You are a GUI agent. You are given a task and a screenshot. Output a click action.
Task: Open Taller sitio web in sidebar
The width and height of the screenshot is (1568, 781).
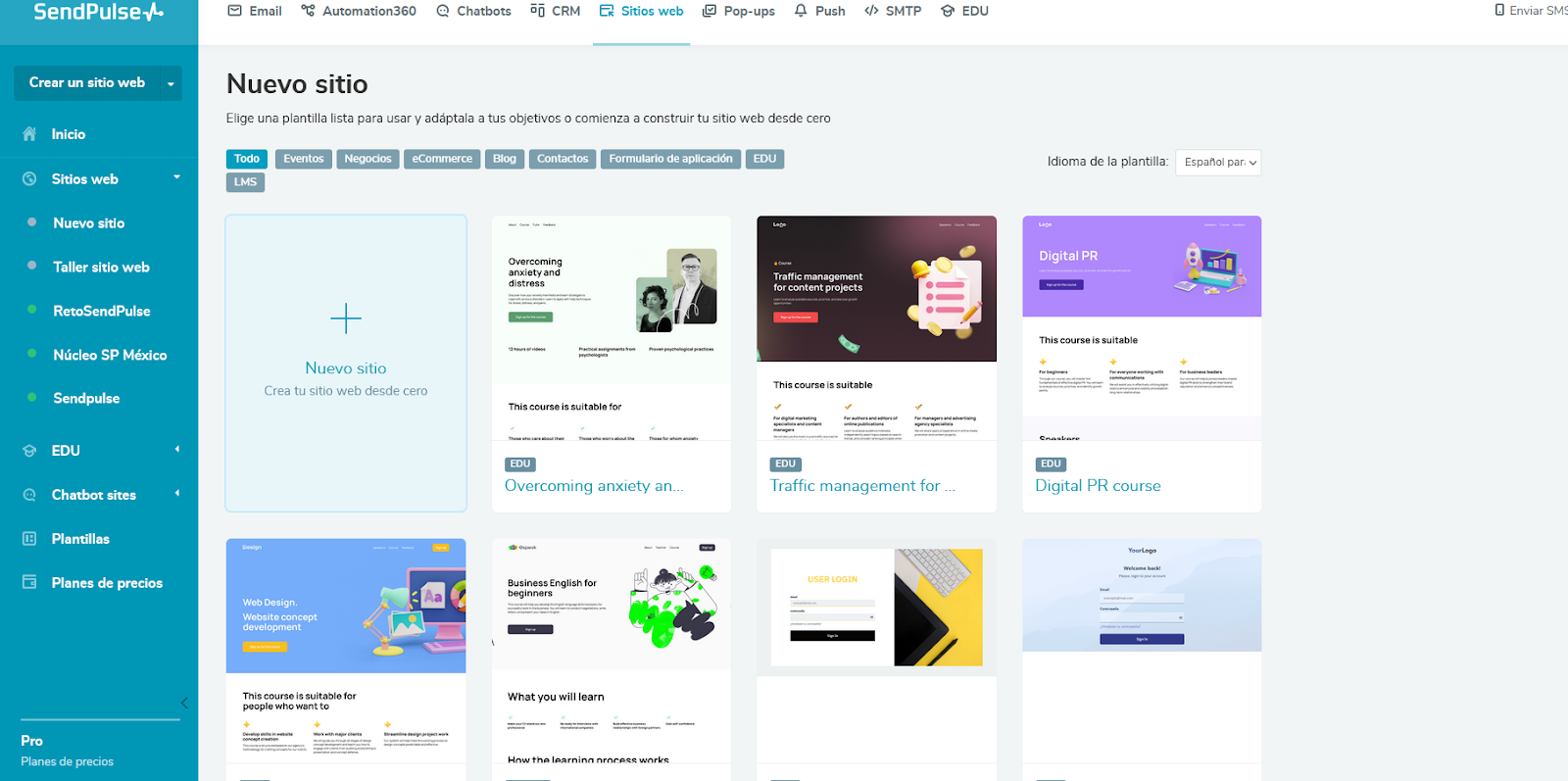click(102, 268)
